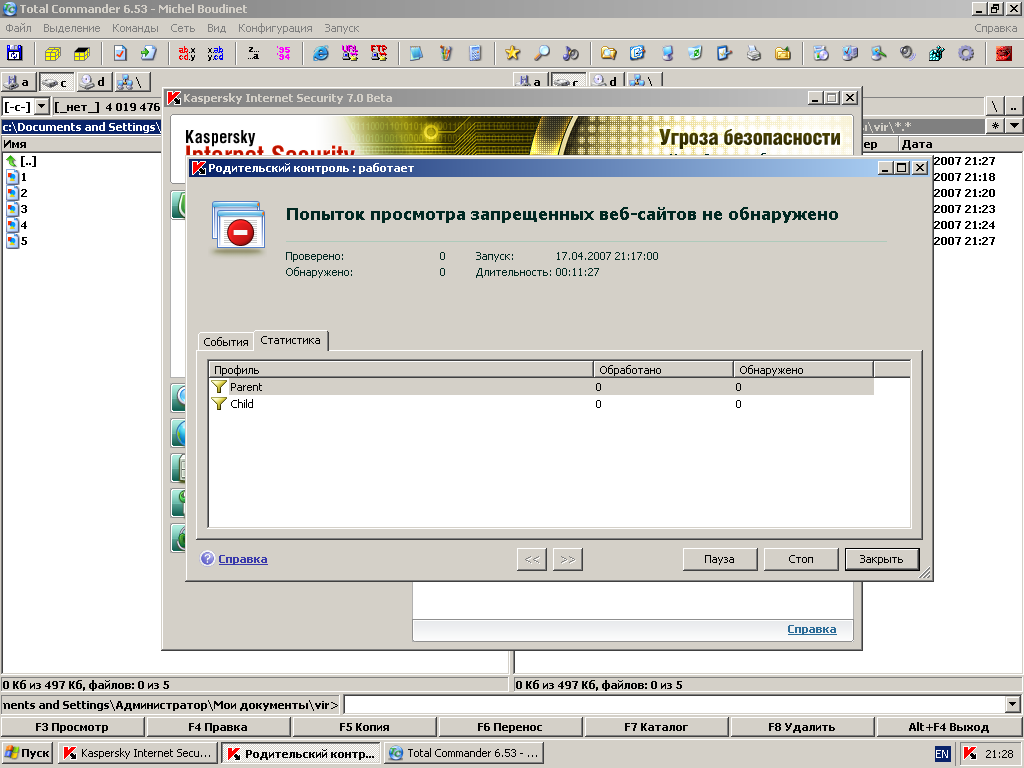1024x768 pixels.
Task: Click the Пауза button
Action: (x=720, y=559)
